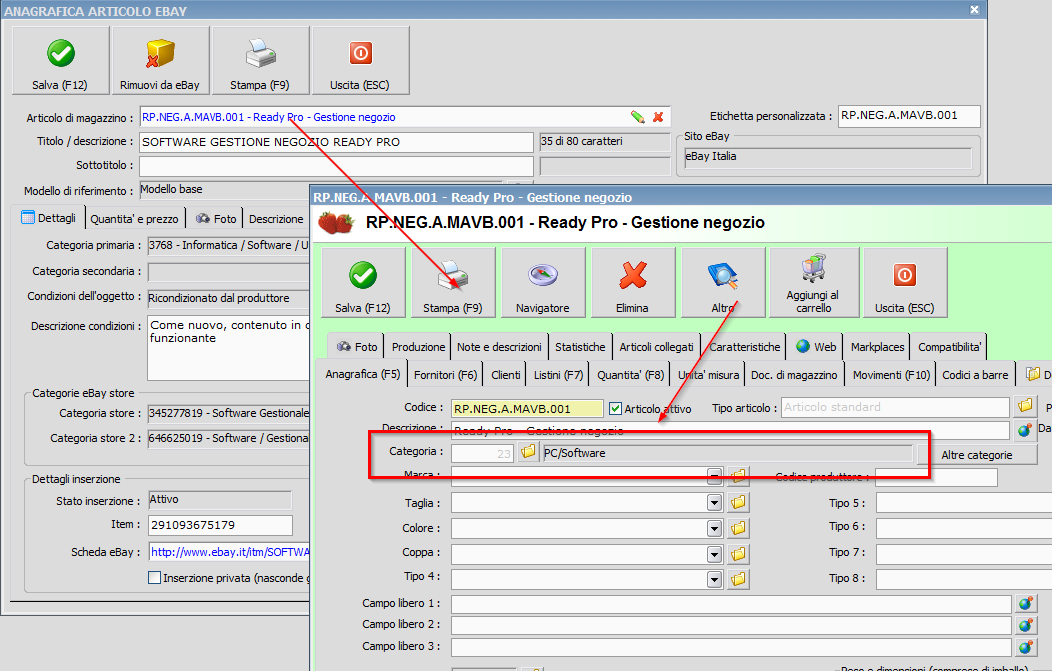Open the Listini (F7) tab
Viewport: 1052px width, 671px height.
pyautogui.click(x=558, y=374)
